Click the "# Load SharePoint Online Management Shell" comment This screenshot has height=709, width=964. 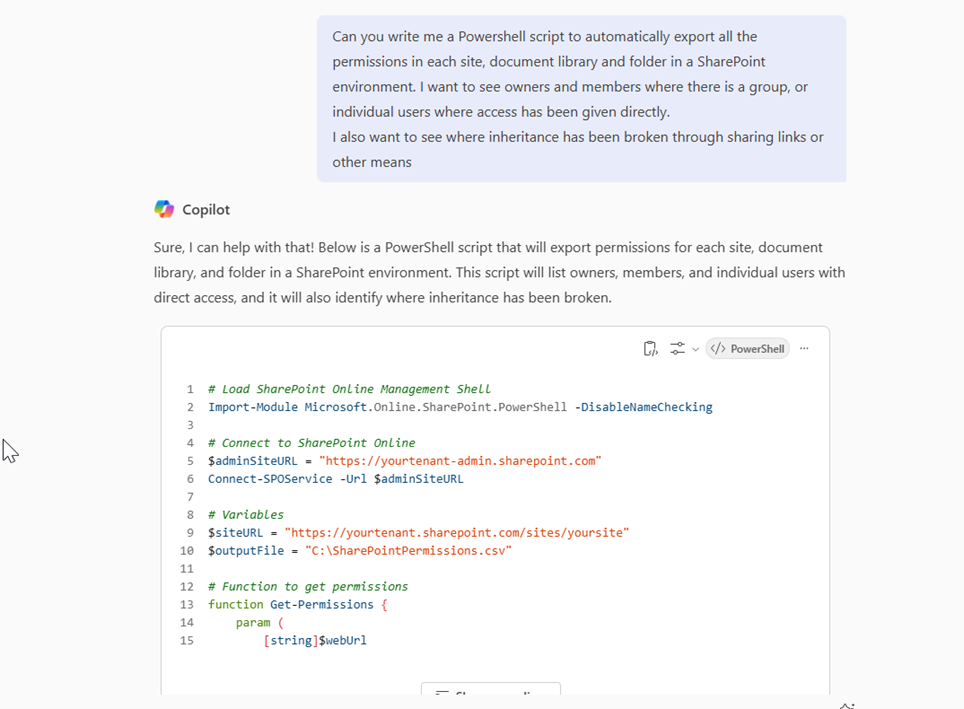pyautogui.click(x=349, y=389)
